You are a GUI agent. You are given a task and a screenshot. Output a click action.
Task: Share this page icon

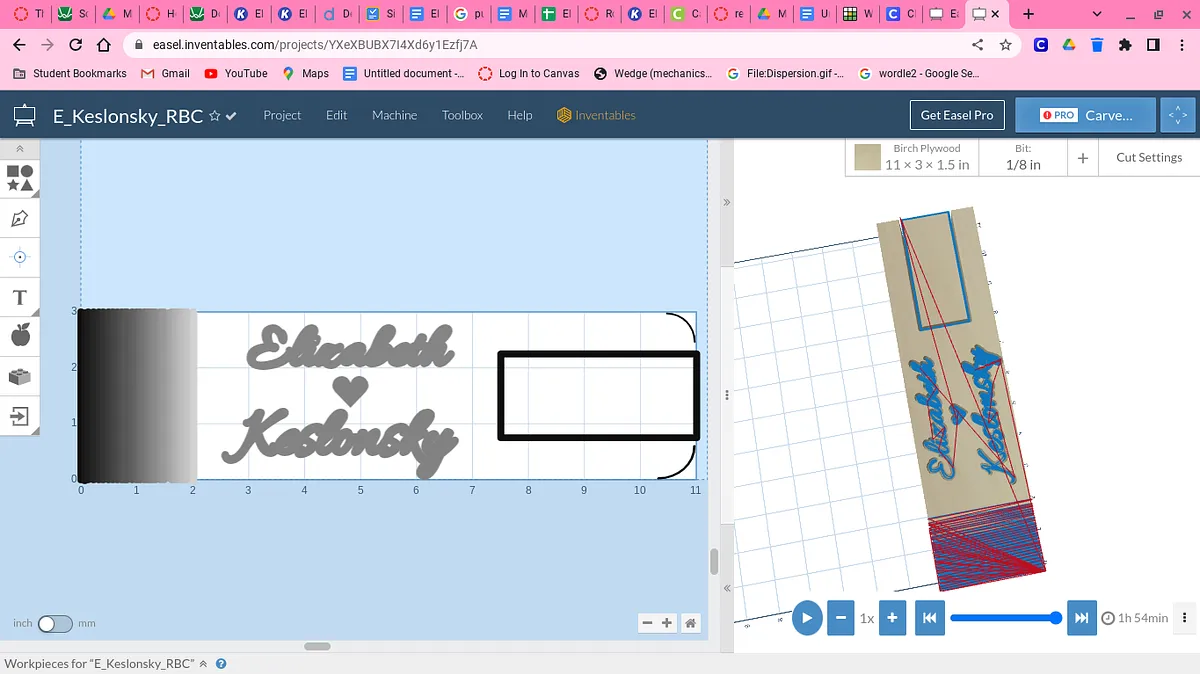(x=978, y=45)
